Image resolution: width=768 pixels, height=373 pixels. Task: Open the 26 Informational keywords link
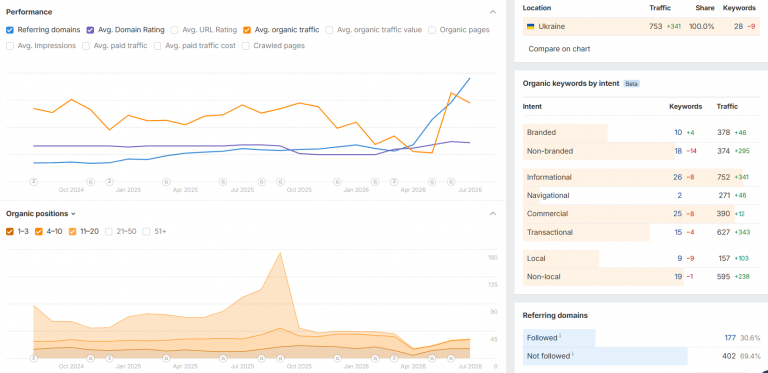coord(677,177)
